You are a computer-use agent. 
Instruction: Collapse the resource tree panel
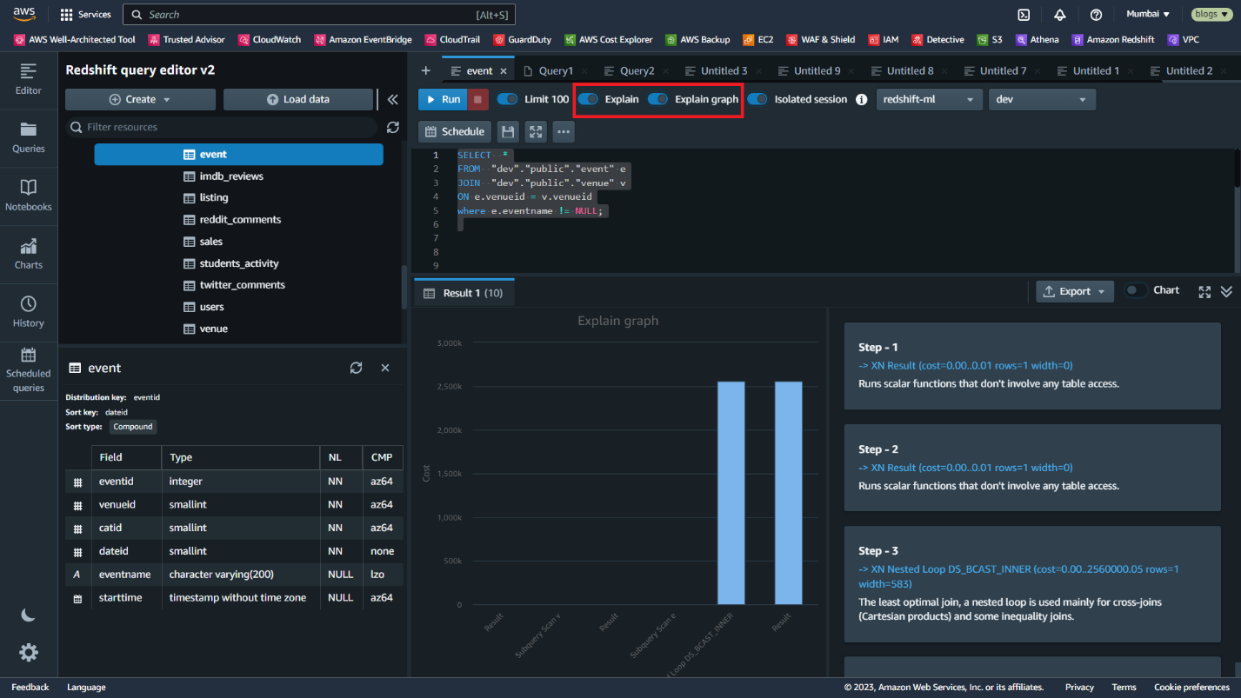[x=393, y=99]
